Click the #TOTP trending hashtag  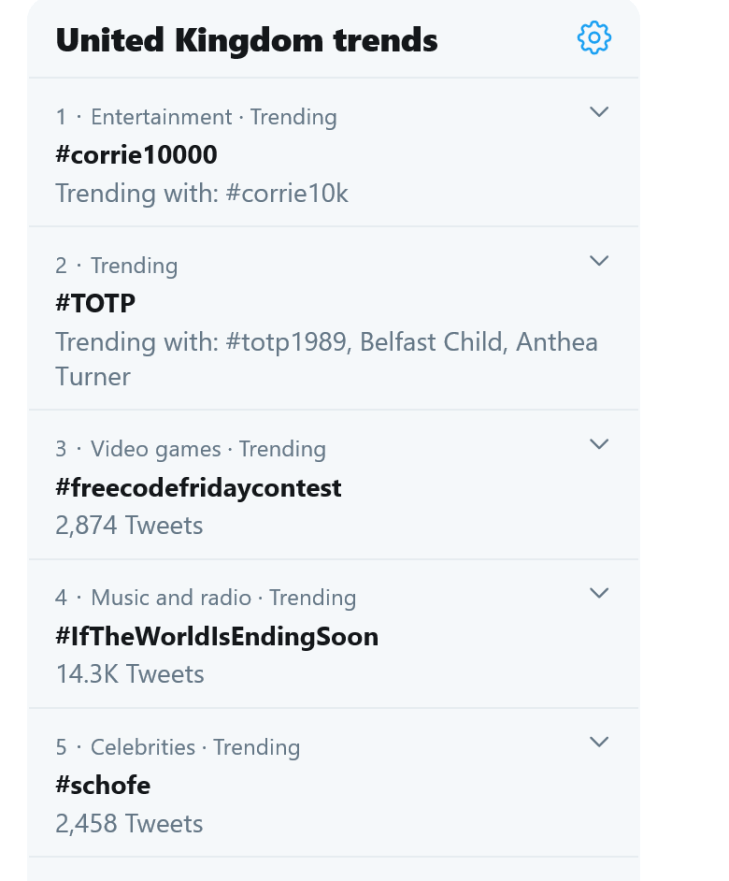click(95, 303)
